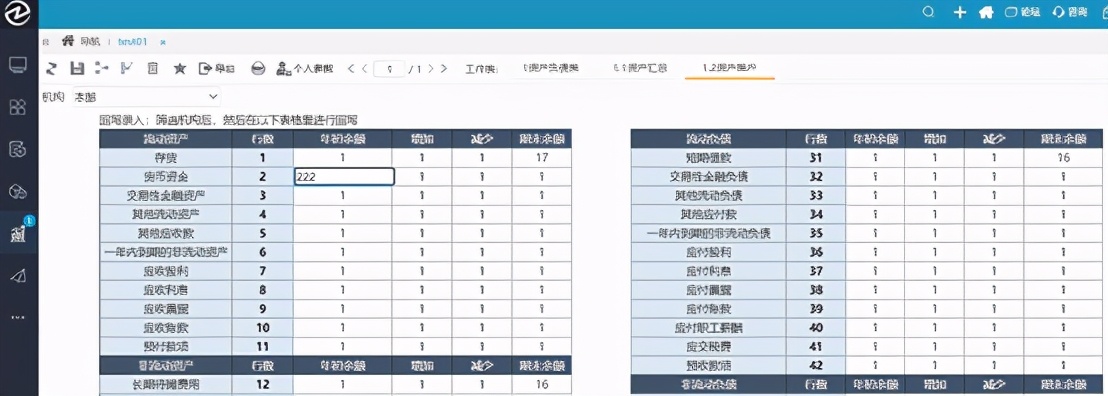The height and width of the screenshot is (396, 1108).
Task: Click row number 31 cell
Action: tap(815, 158)
